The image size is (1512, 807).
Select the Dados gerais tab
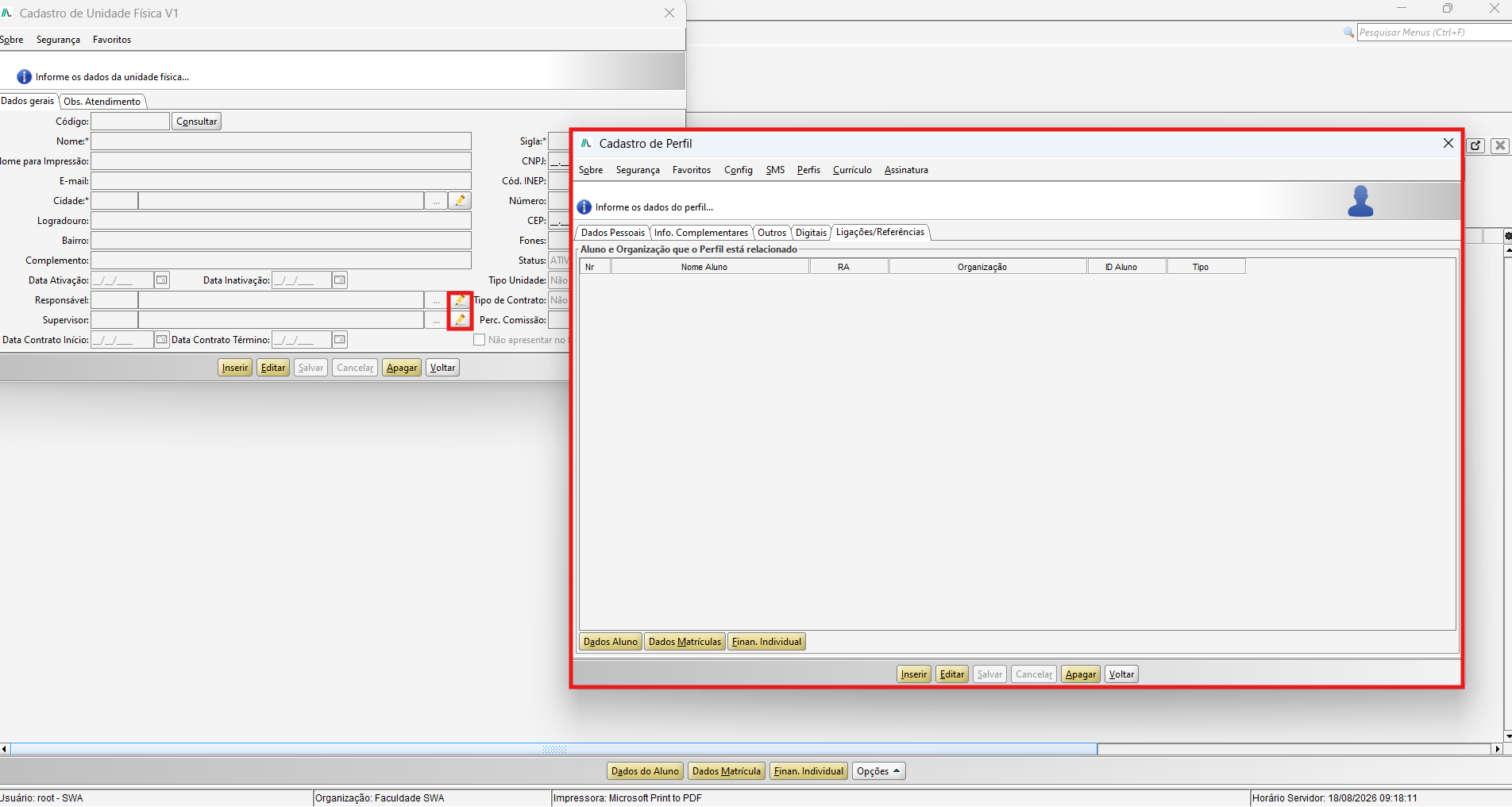pyautogui.click(x=28, y=101)
